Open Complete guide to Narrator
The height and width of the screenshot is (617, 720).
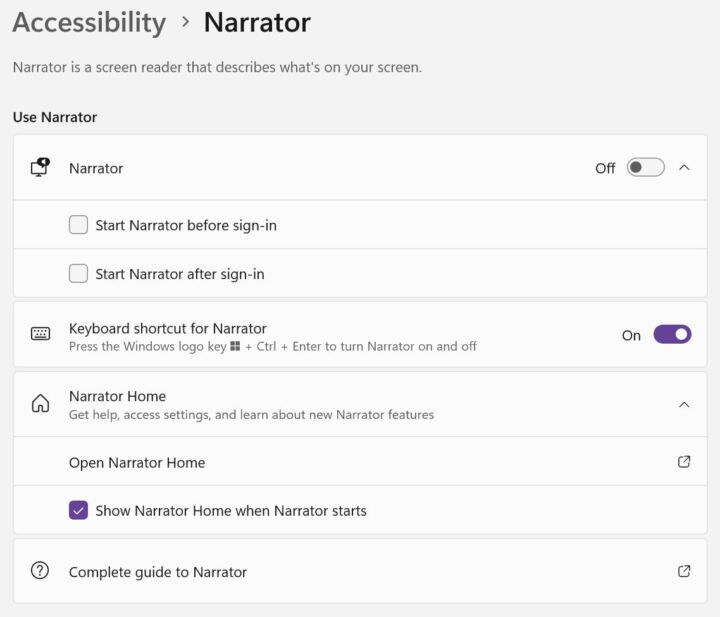360,571
